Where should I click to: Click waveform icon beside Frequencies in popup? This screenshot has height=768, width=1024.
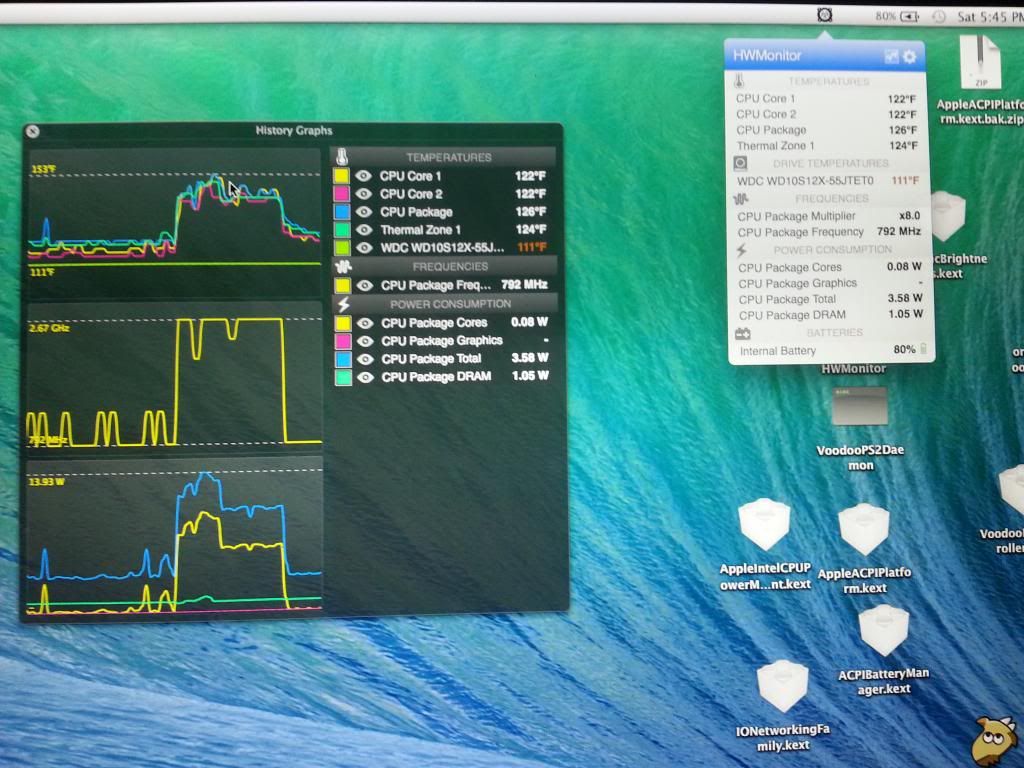pyautogui.click(x=741, y=199)
